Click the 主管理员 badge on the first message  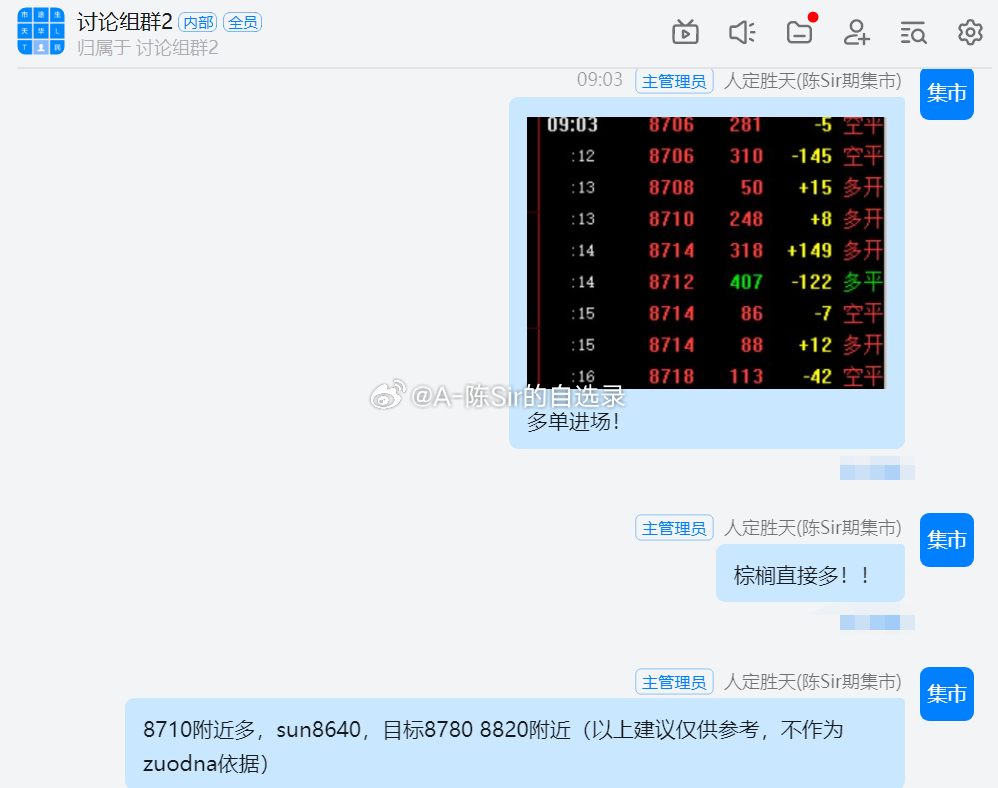pos(674,80)
